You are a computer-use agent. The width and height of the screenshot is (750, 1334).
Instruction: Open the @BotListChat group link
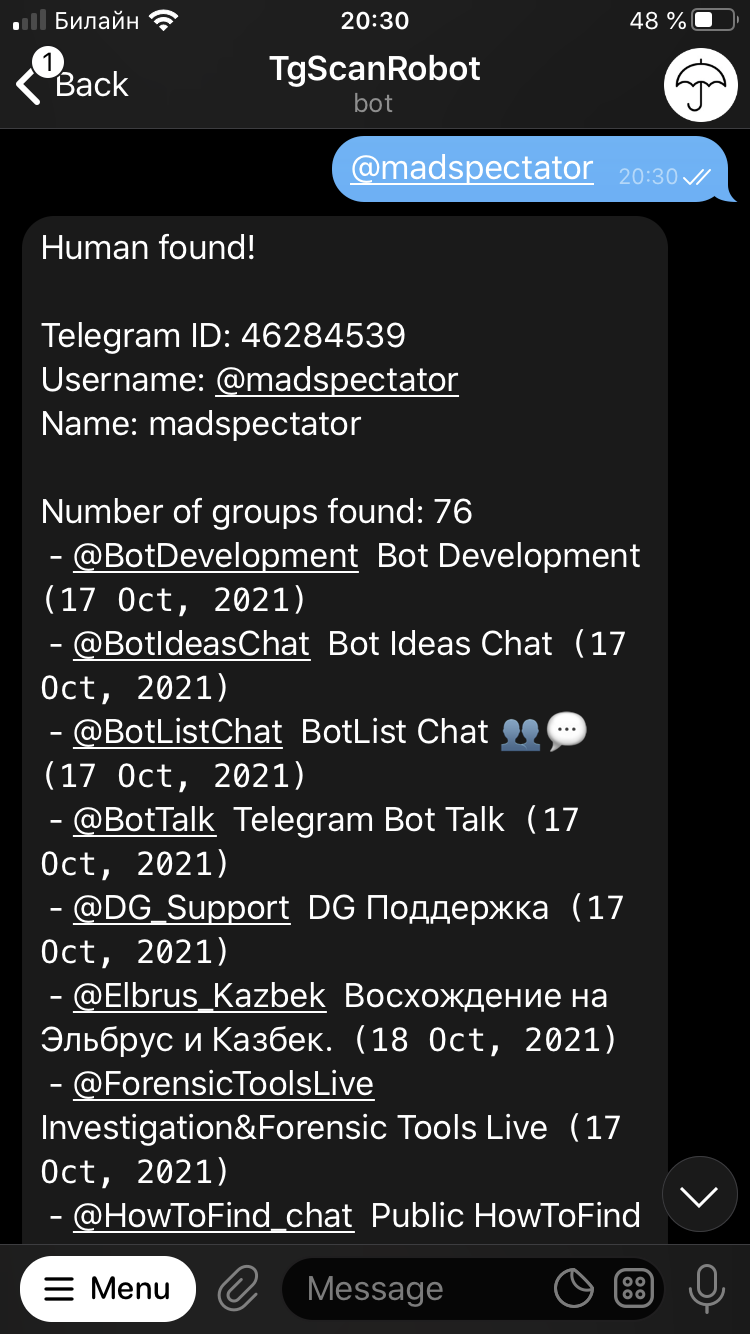(178, 732)
